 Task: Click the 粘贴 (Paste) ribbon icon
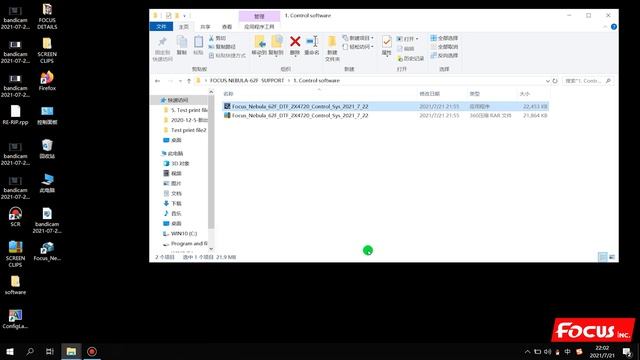[198, 42]
